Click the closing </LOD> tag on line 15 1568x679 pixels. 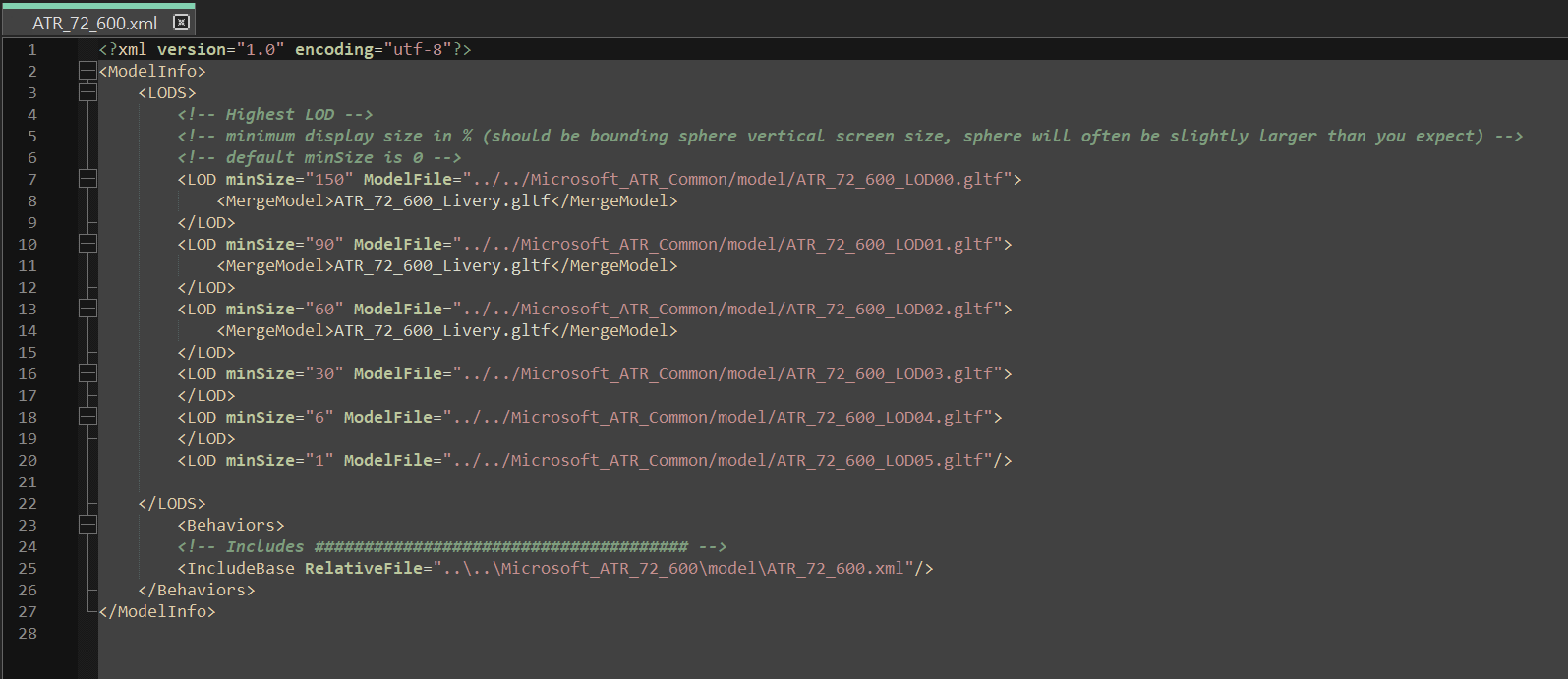pos(206,352)
